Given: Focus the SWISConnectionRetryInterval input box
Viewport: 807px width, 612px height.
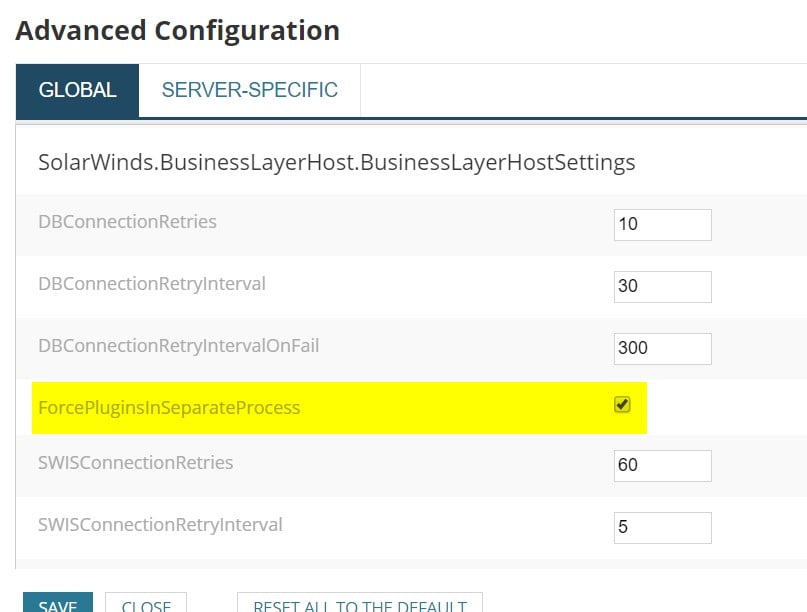Looking at the screenshot, I should coord(662,527).
